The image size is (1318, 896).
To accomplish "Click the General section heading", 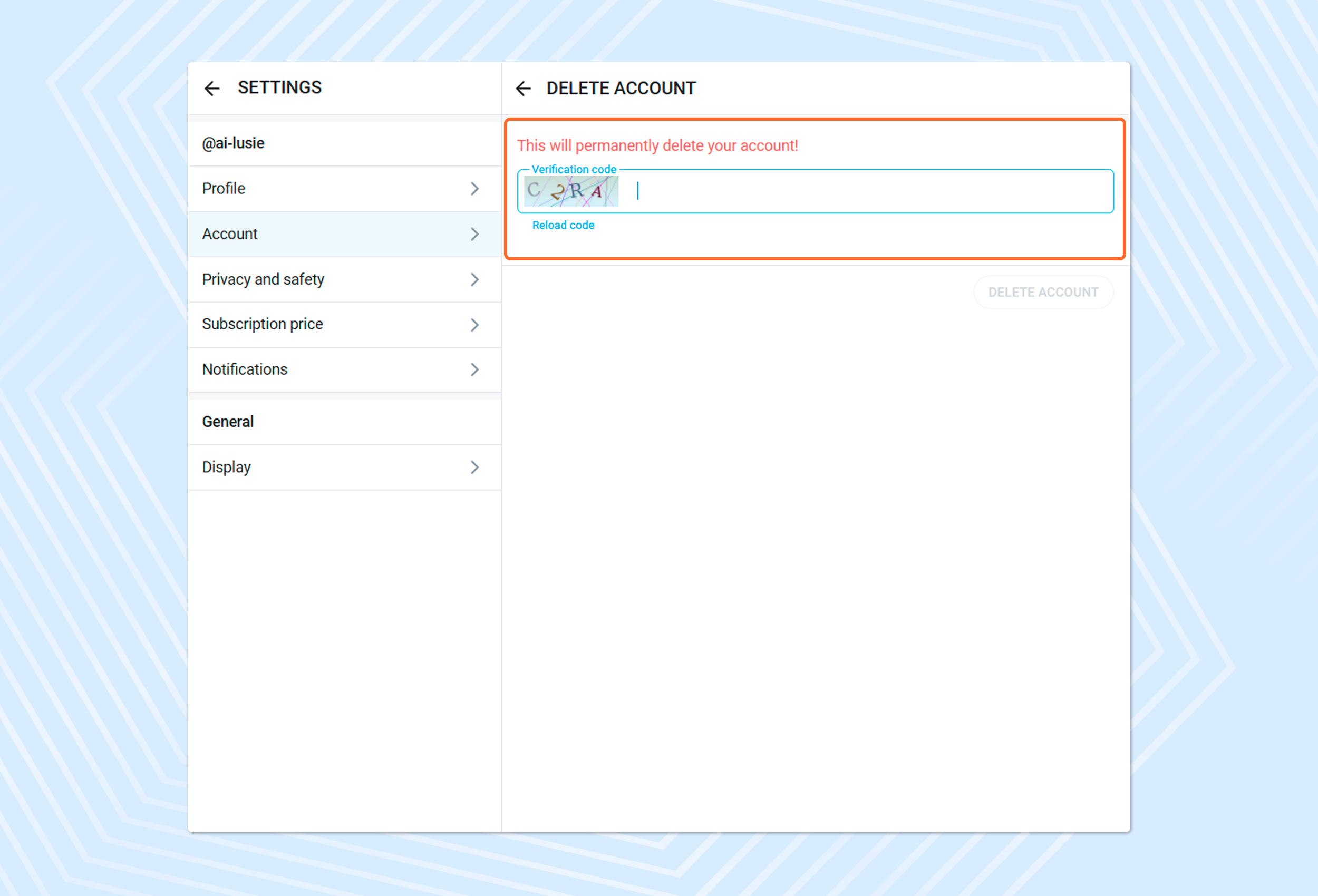I will (228, 422).
